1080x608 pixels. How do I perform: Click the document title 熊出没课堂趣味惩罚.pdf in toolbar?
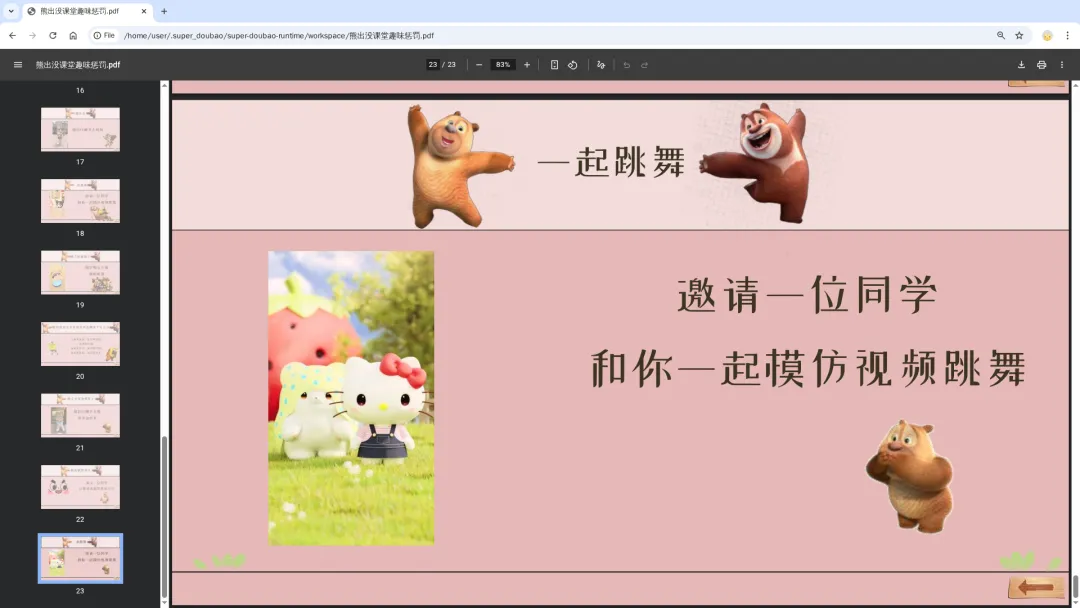coord(78,65)
